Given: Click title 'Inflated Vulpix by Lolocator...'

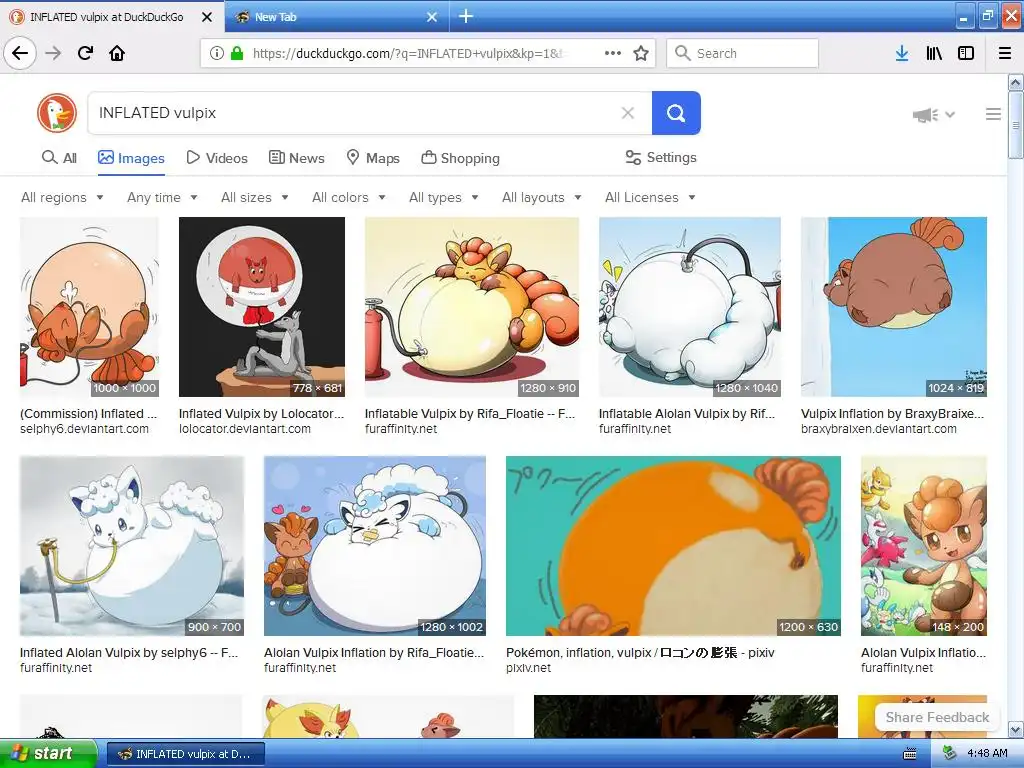Looking at the screenshot, I should 261,413.
